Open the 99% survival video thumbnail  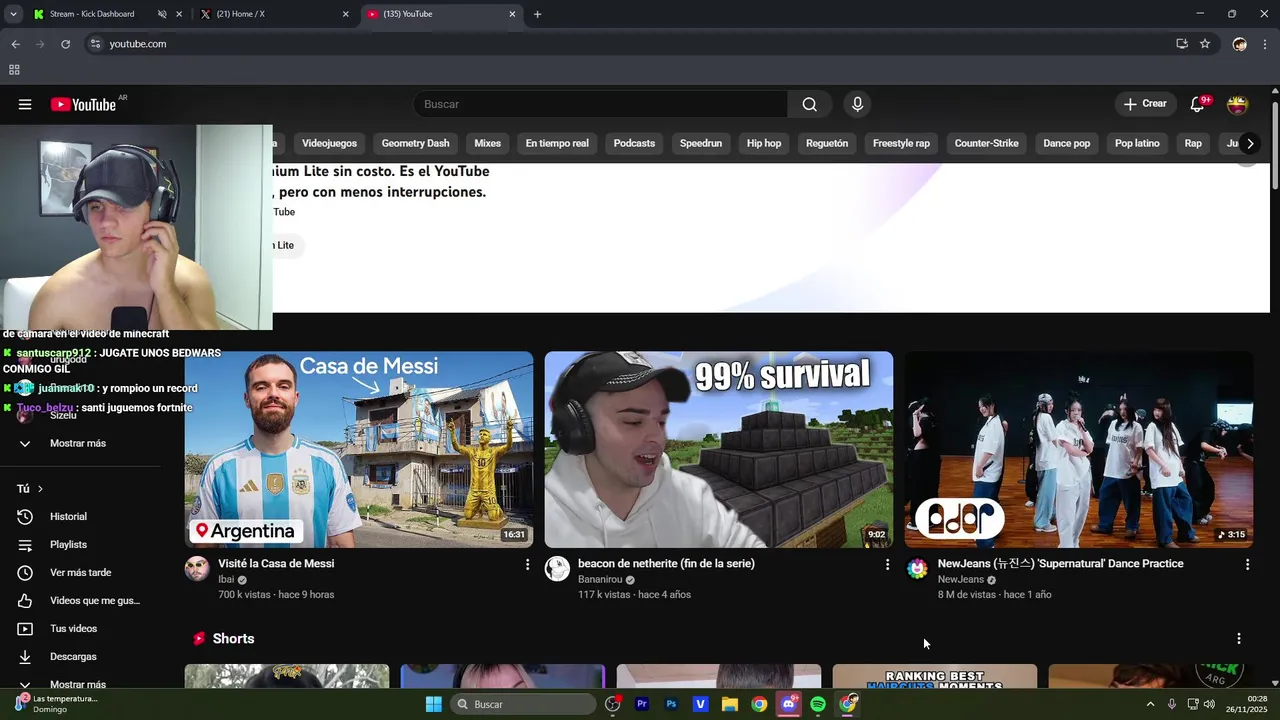click(x=719, y=449)
